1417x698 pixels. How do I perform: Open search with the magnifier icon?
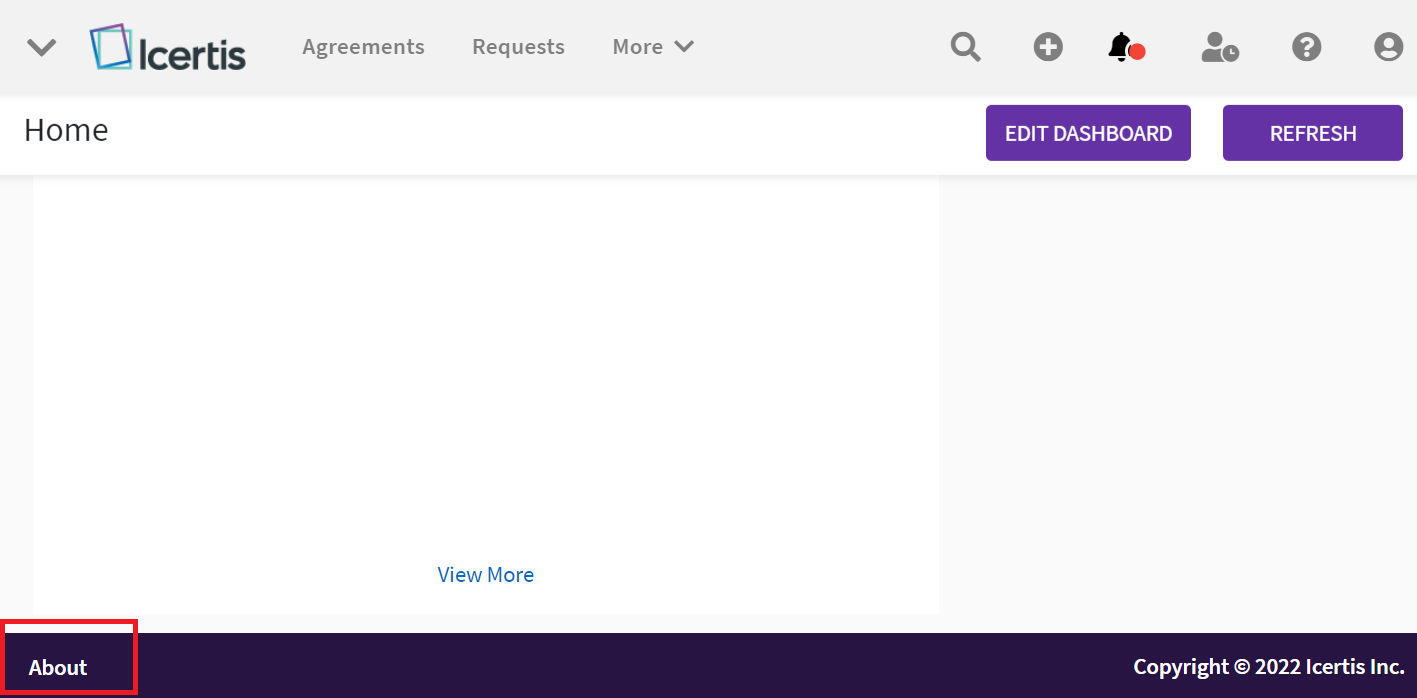(x=965, y=47)
